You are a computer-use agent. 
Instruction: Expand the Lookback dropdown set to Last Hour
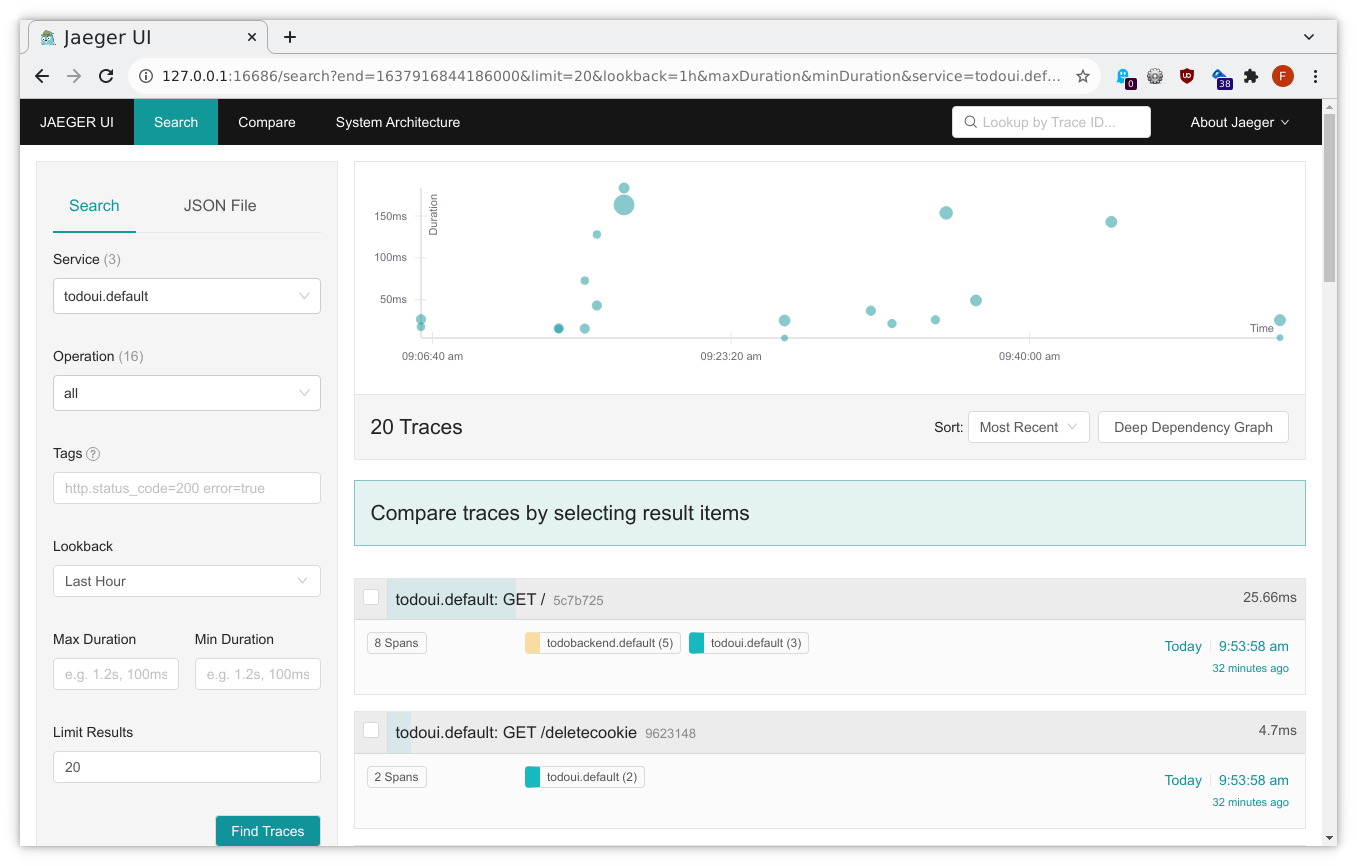click(186, 581)
